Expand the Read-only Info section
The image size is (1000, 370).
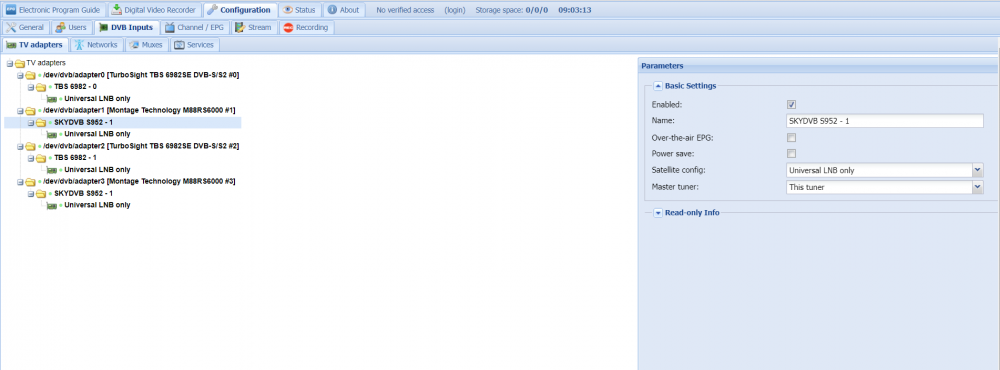point(658,212)
